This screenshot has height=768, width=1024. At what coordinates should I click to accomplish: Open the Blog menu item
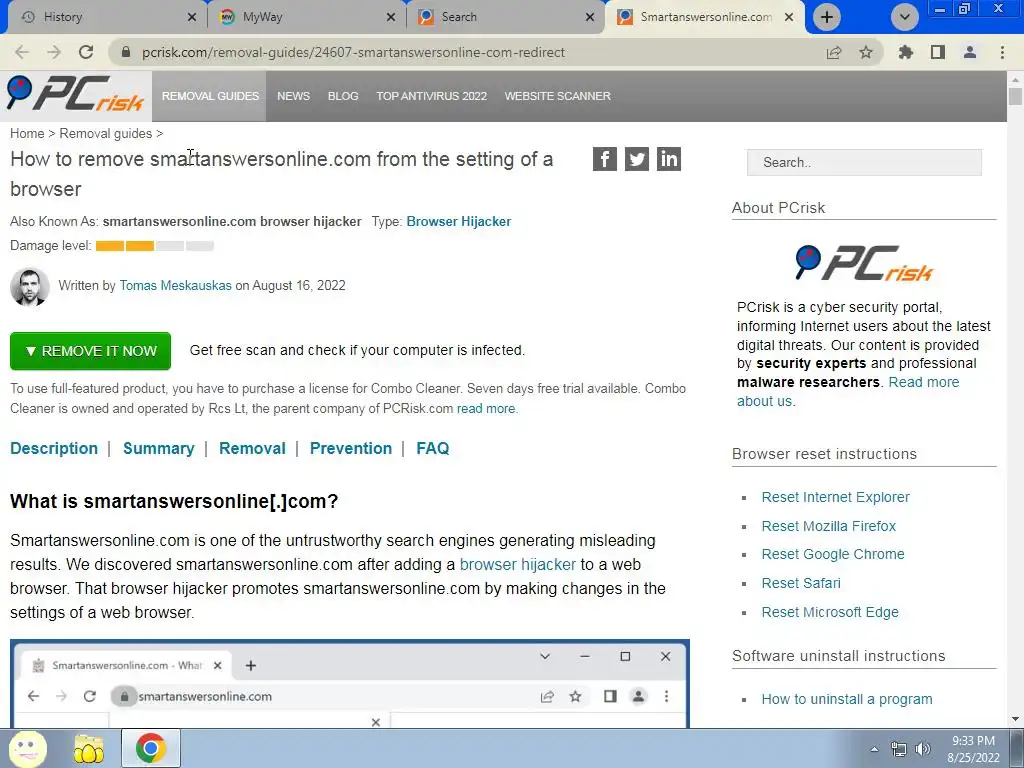coord(343,96)
